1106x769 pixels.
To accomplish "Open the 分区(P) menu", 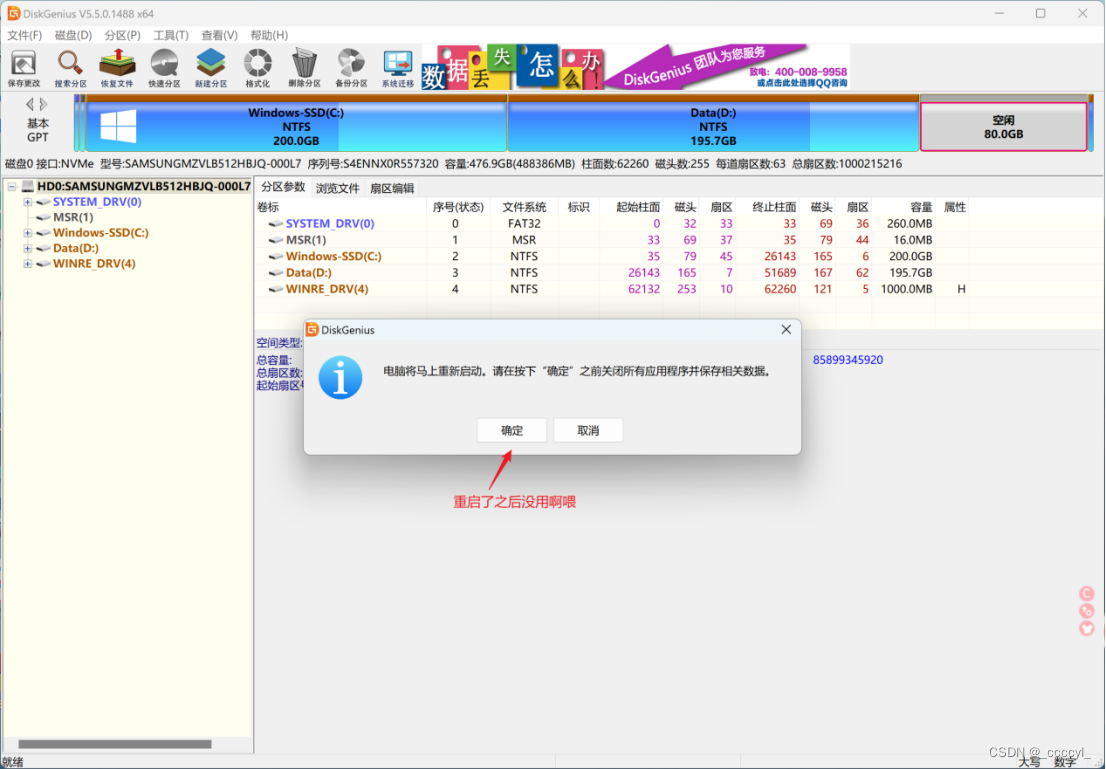I will [122, 35].
